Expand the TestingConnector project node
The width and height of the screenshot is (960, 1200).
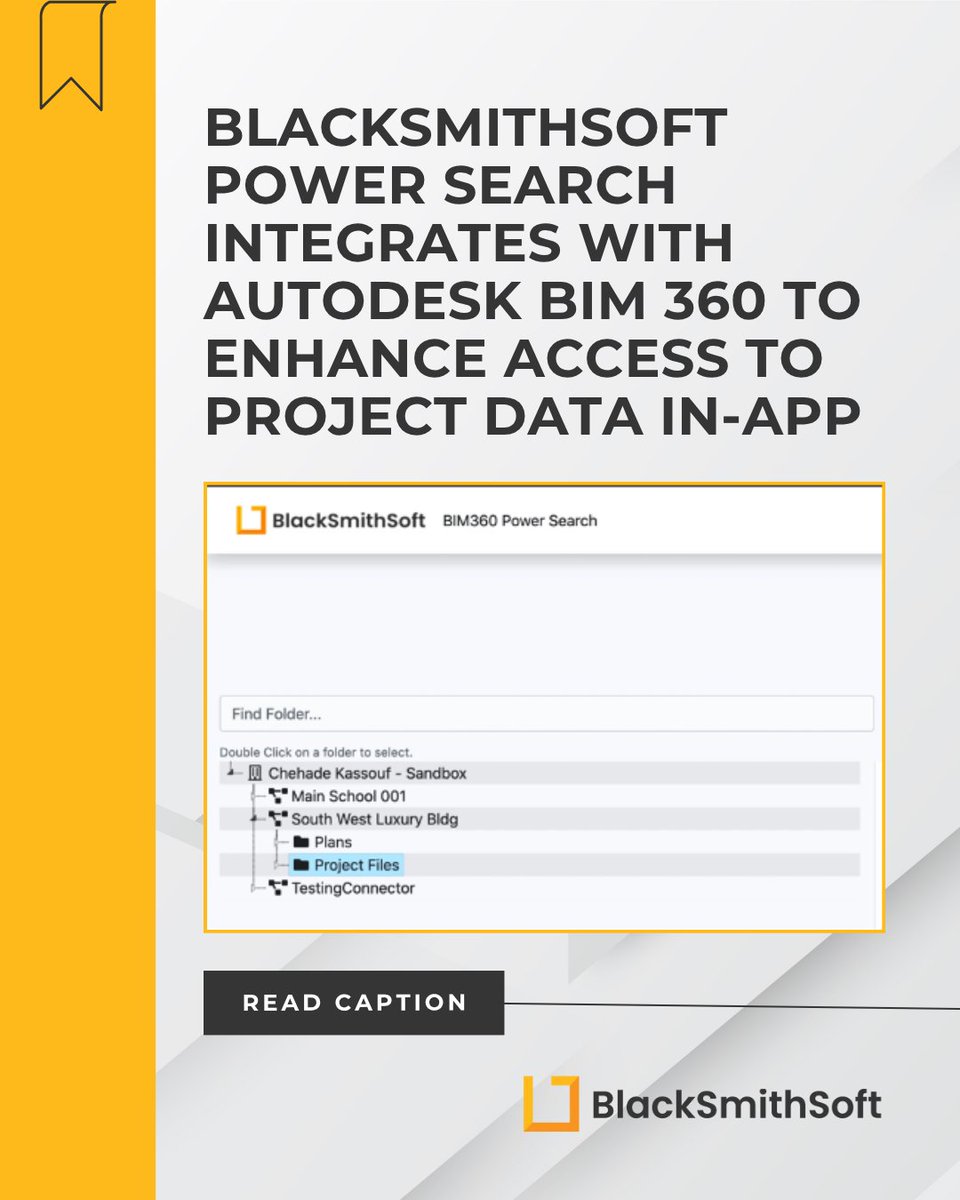coord(252,888)
